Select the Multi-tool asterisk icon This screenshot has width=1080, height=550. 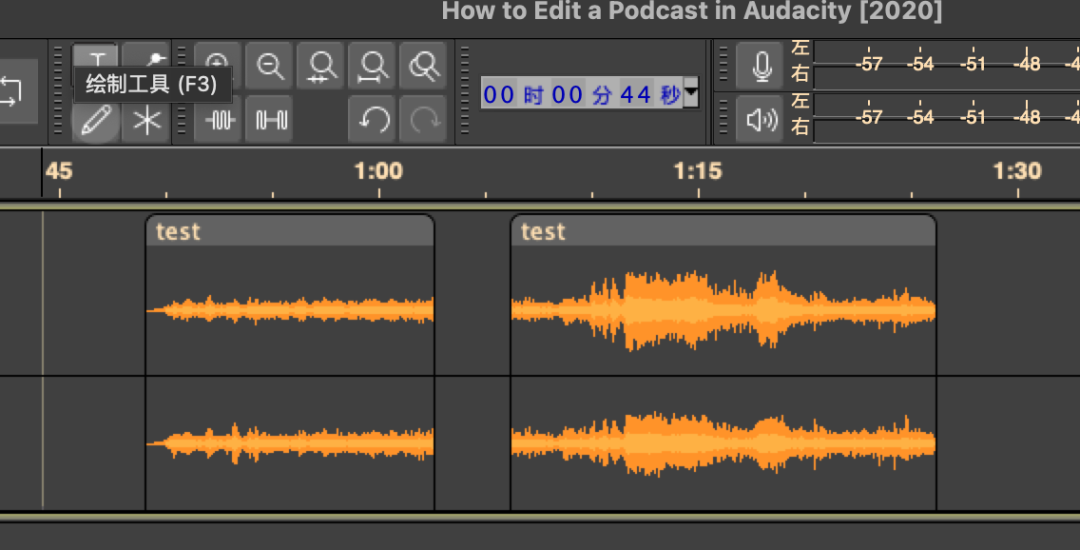[x=147, y=122]
